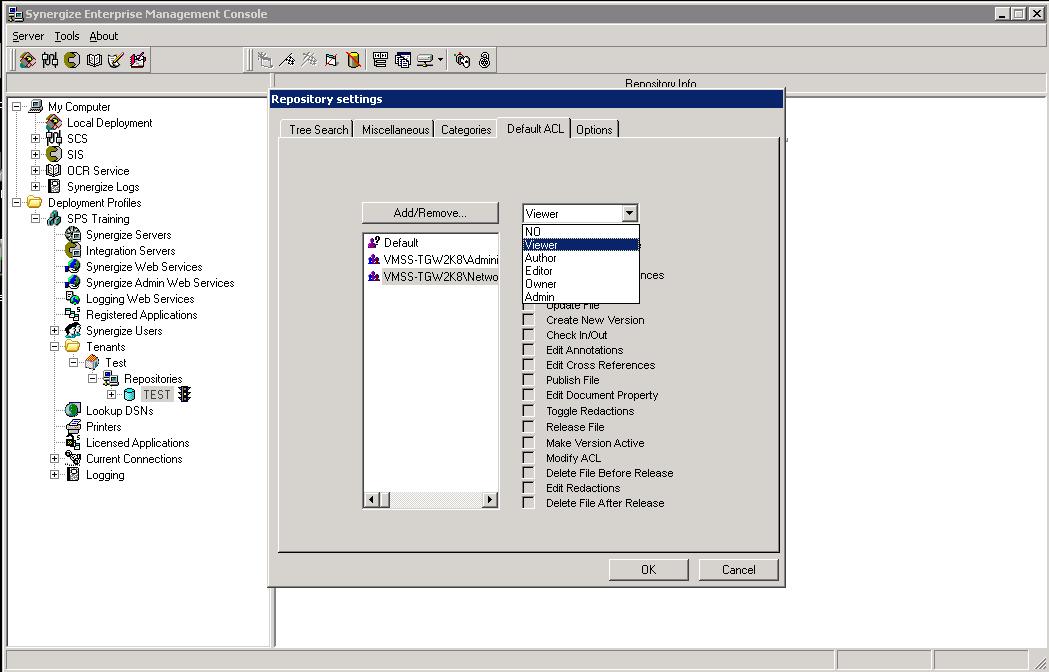This screenshot has height=672, width=1049.
Task: Click the open book OCR toolbar icon
Action: pos(94,60)
